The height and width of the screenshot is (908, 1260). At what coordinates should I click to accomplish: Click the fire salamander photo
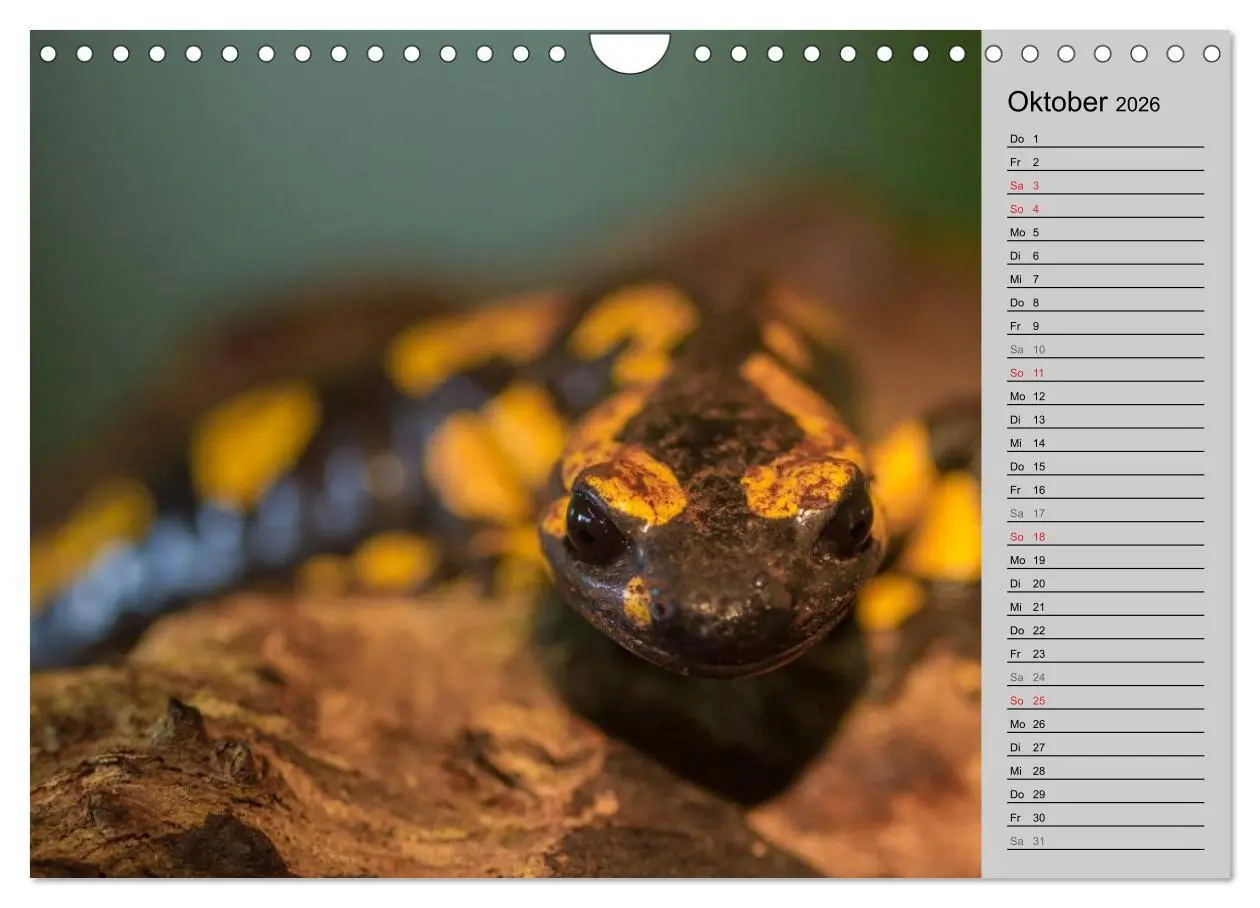click(x=506, y=454)
